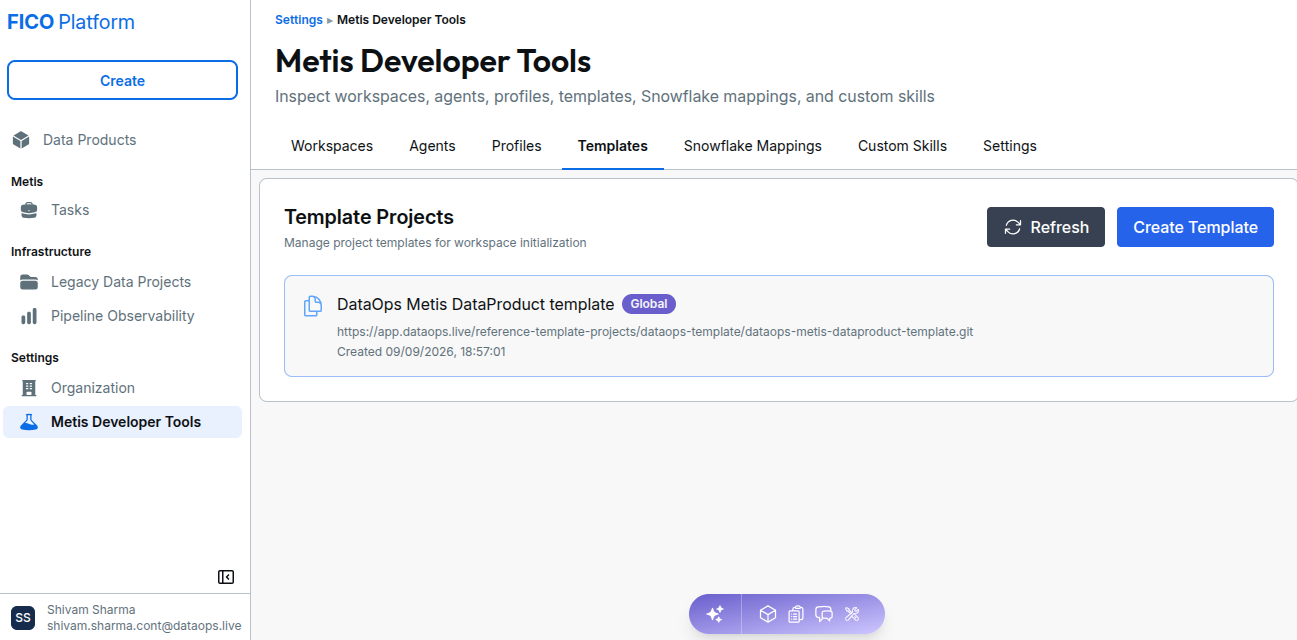The image size is (1297, 640).
Task: Switch to the Workspaces tab
Action: (x=332, y=146)
